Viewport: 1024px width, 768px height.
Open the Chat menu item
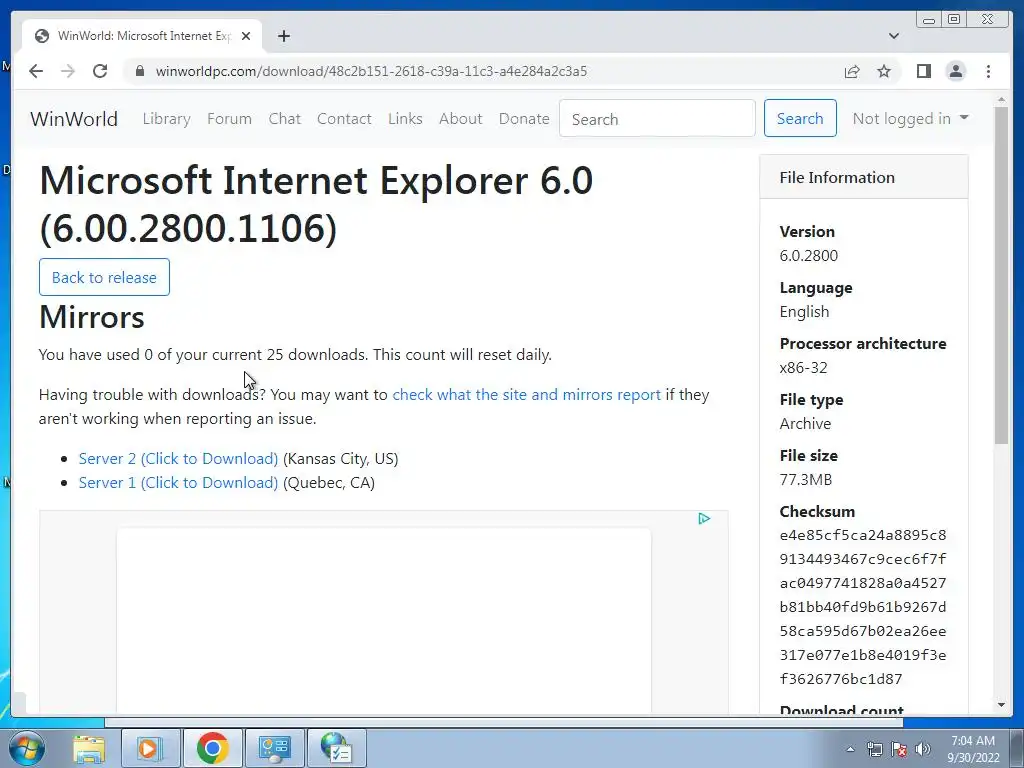pyautogui.click(x=285, y=119)
